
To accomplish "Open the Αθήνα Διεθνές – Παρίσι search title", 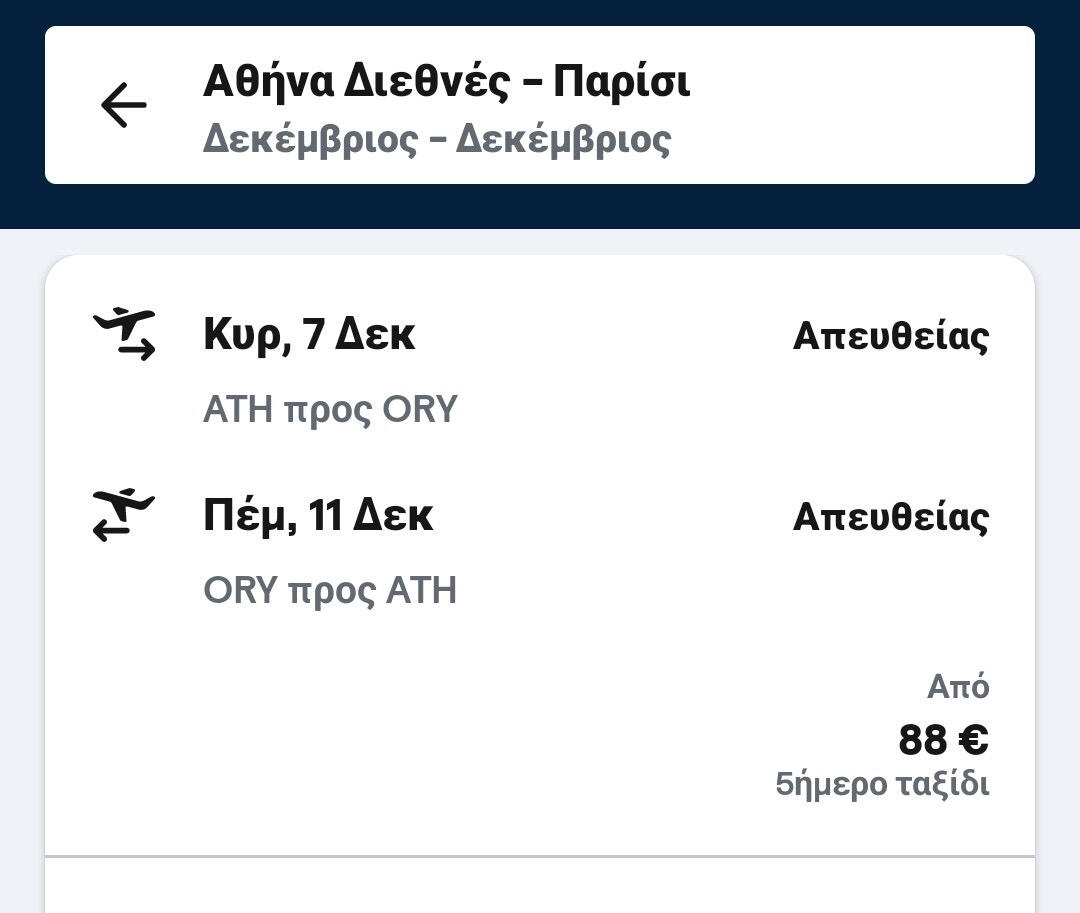I will point(446,81).
